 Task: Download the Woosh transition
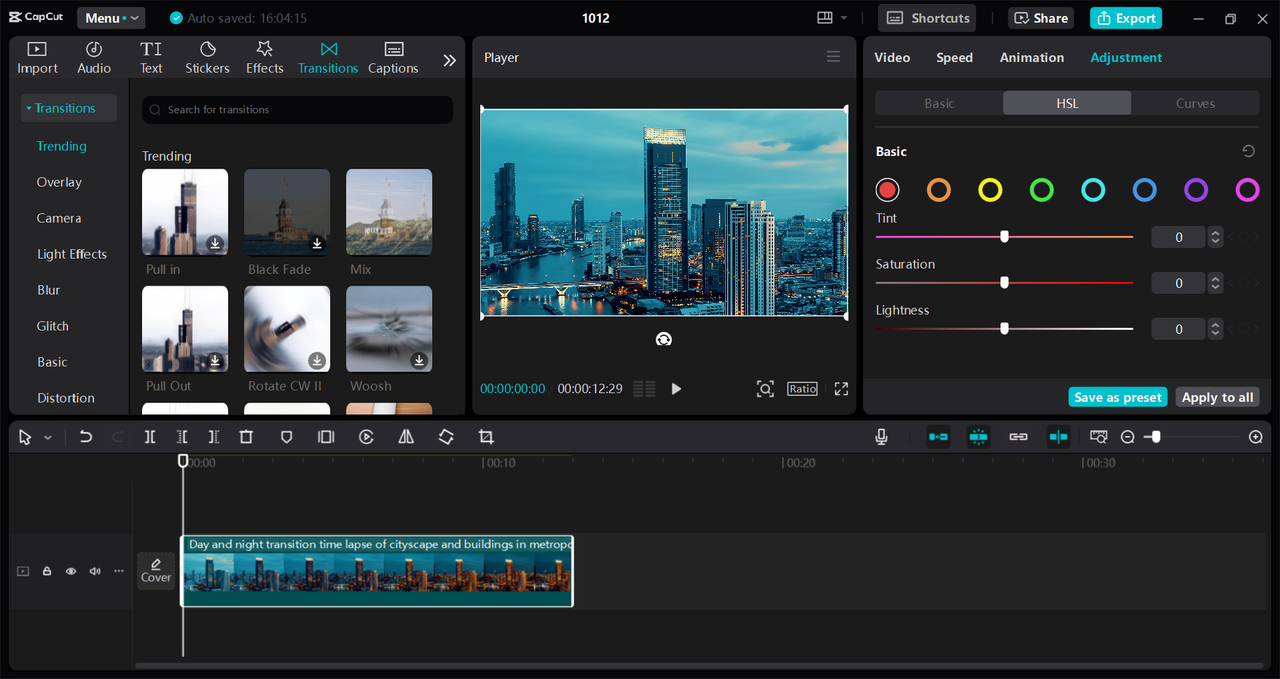pos(419,360)
